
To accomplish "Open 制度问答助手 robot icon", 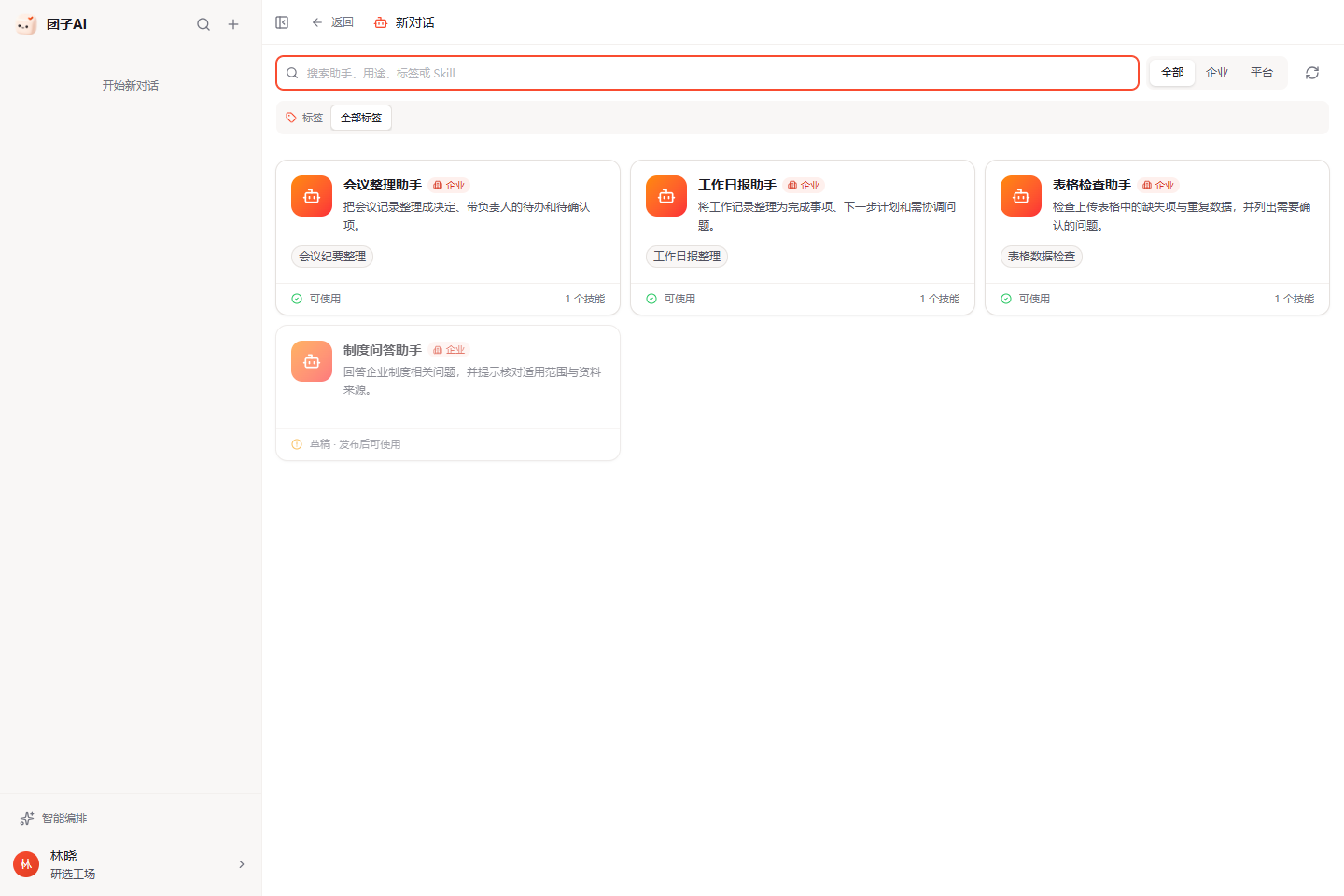I will (312, 361).
